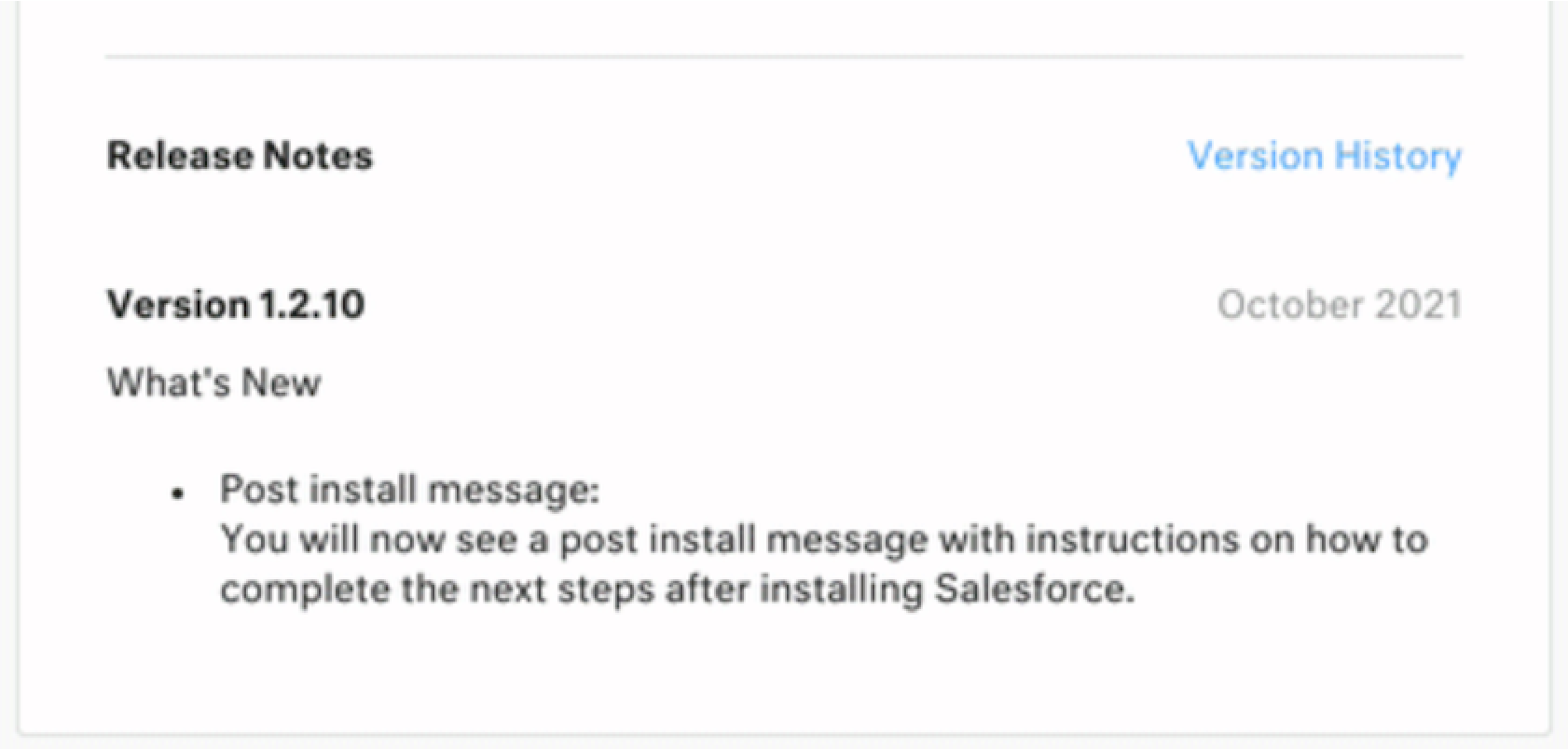Click the '1.2.10' version number
This screenshot has width=1568, height=749.
pyautogui.click(x=312, y=304)
